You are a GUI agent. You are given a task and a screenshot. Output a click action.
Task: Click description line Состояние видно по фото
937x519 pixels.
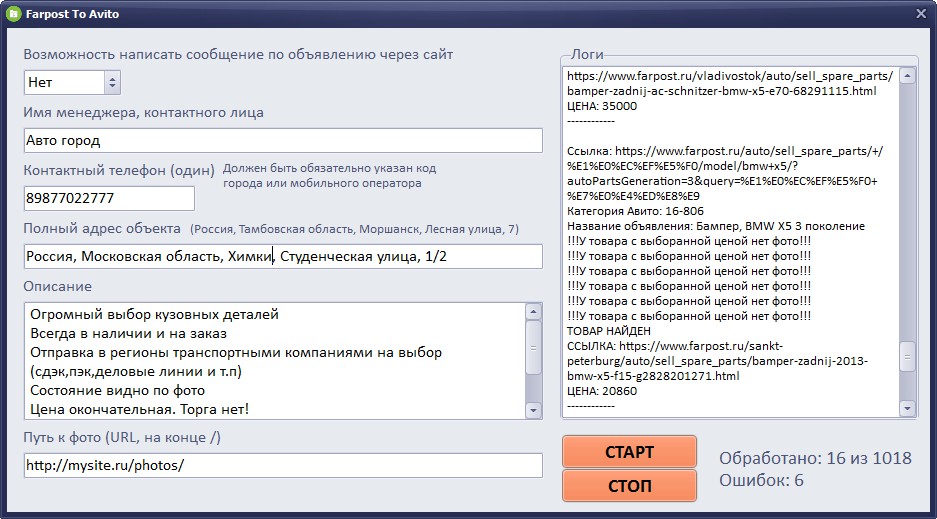tap(118, 391)
